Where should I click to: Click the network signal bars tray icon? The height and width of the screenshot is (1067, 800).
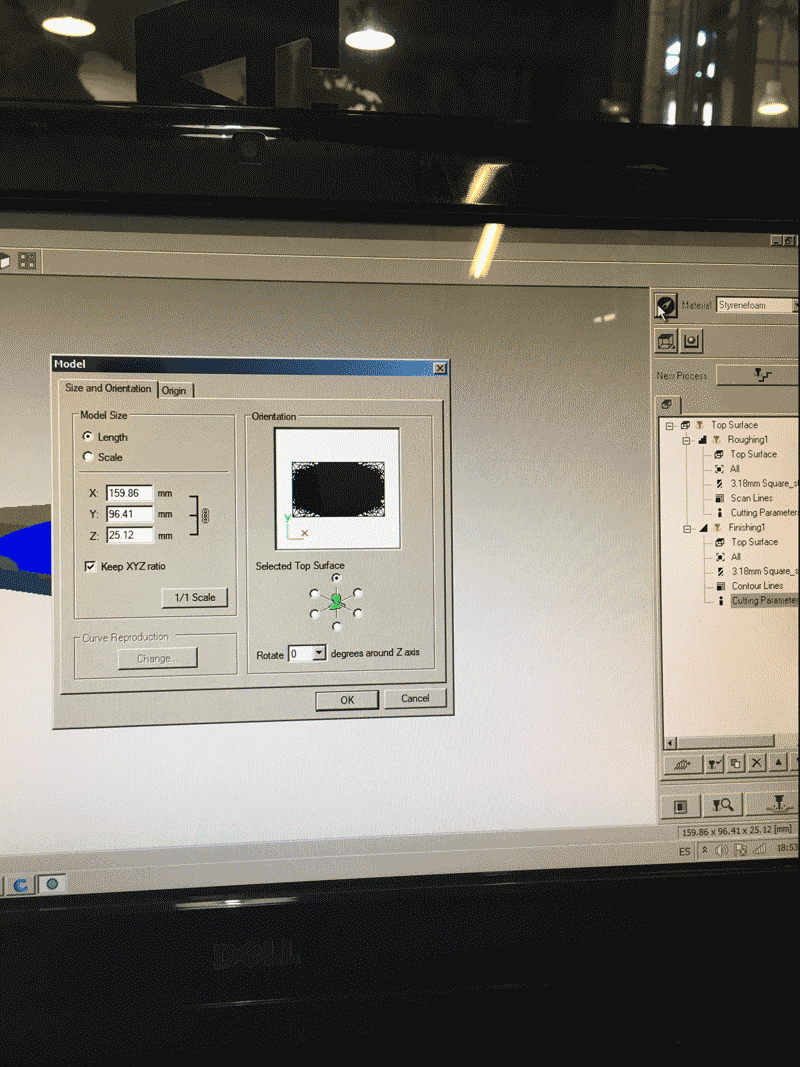(759, 849)
